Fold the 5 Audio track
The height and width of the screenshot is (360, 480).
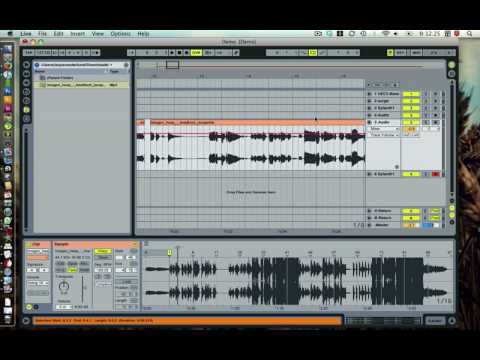(x=369, y=122)
